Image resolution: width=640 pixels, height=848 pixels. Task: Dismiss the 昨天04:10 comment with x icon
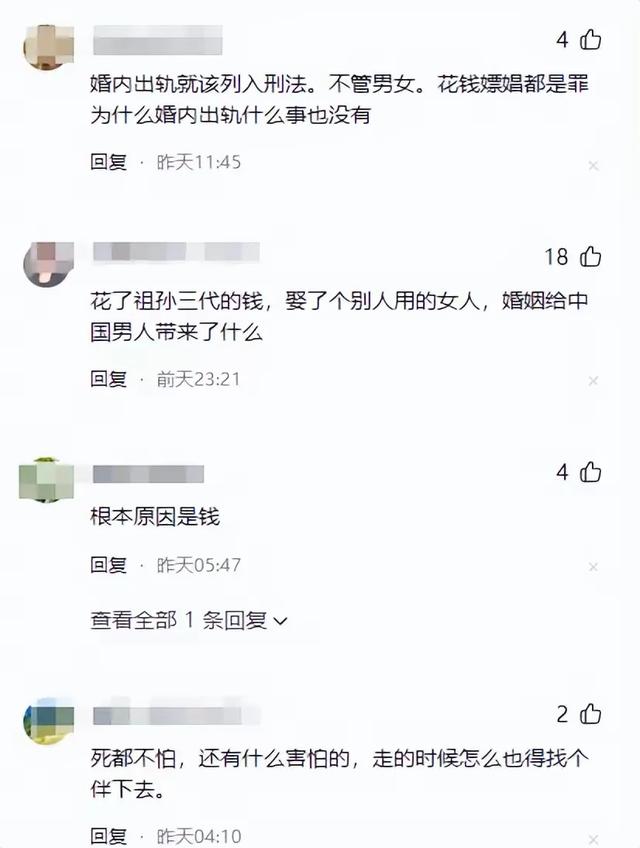593,840
